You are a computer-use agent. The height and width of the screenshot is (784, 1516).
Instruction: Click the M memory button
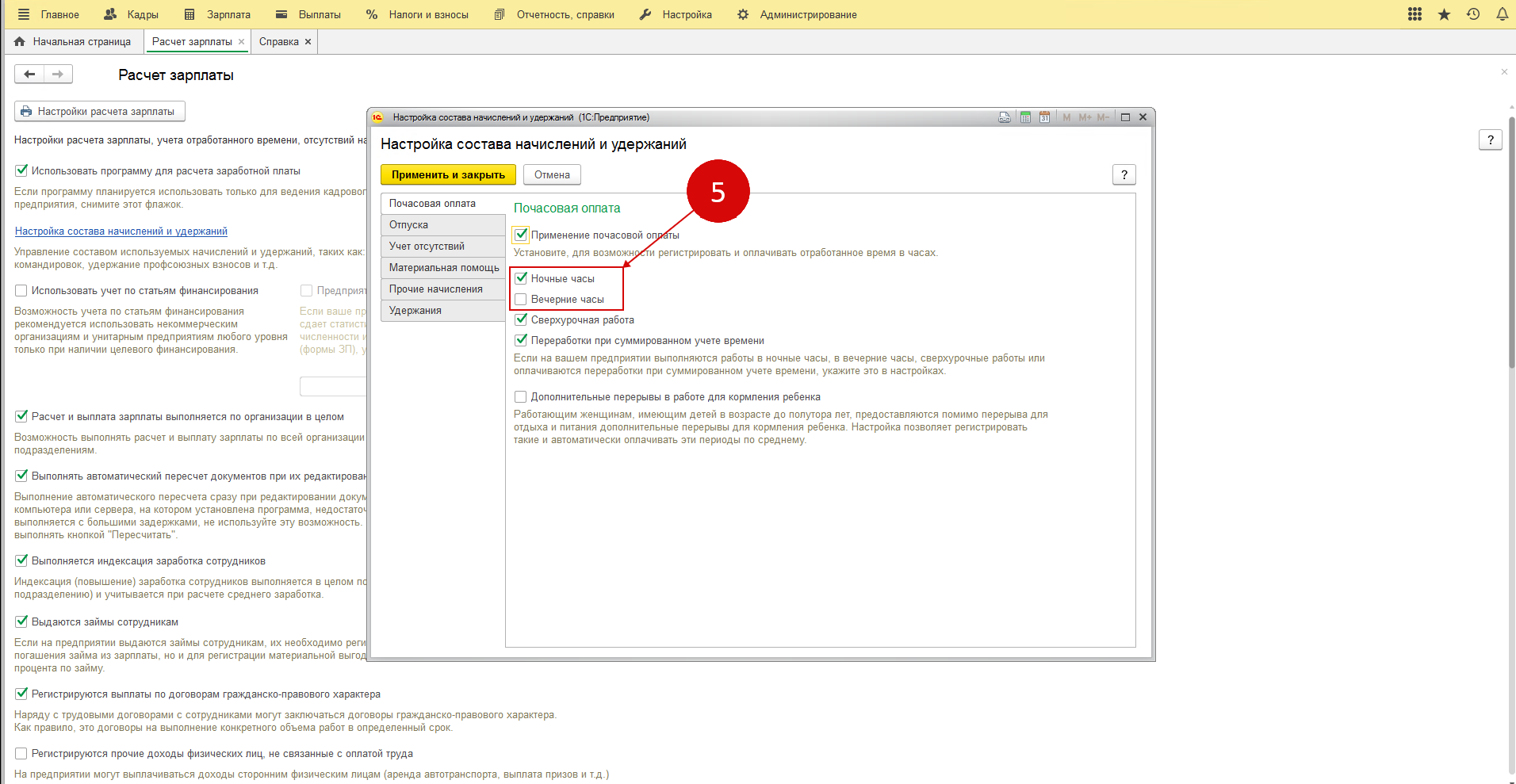(x=1066, y=117)
